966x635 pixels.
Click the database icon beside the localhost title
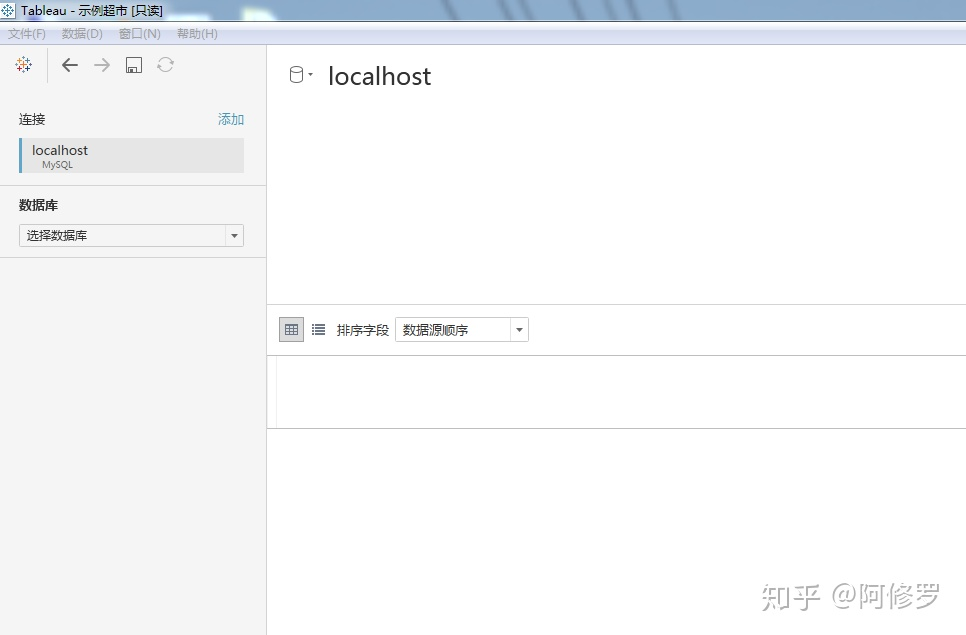coord(294,74)
